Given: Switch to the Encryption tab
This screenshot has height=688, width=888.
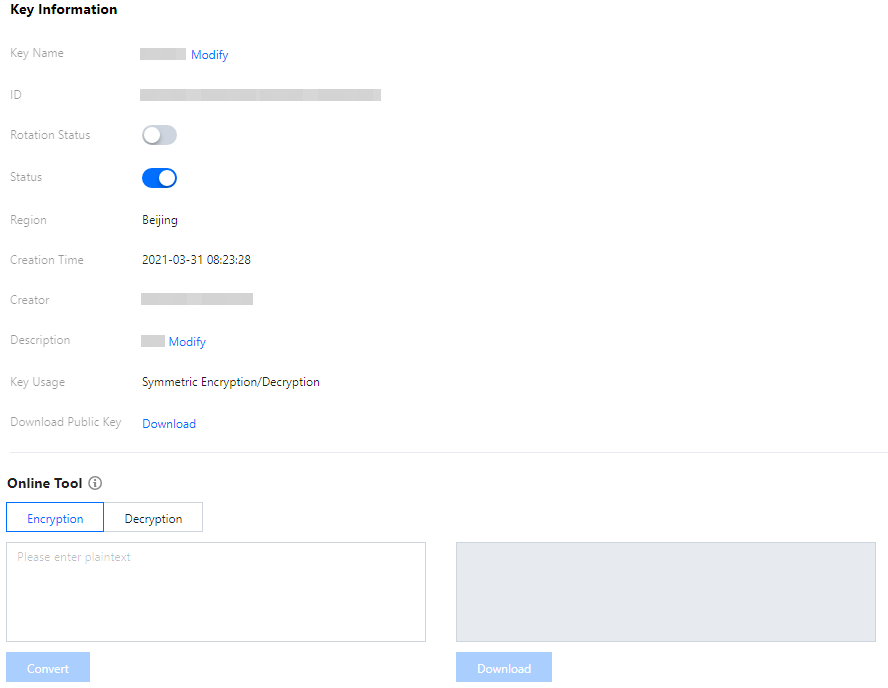Looking at the screenshot, I should 55,517.
